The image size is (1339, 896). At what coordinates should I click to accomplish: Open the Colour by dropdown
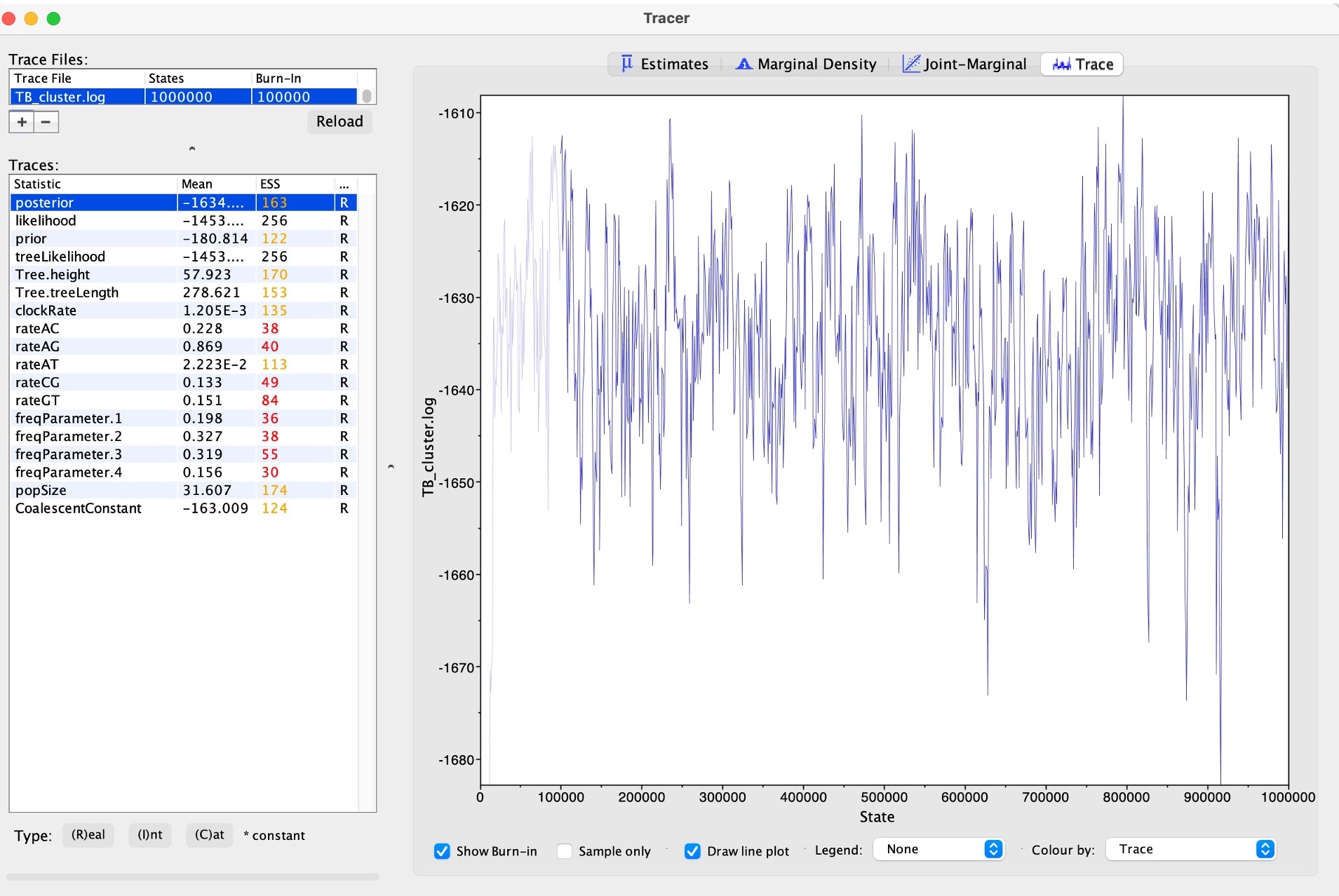(x=1190, y=850)
